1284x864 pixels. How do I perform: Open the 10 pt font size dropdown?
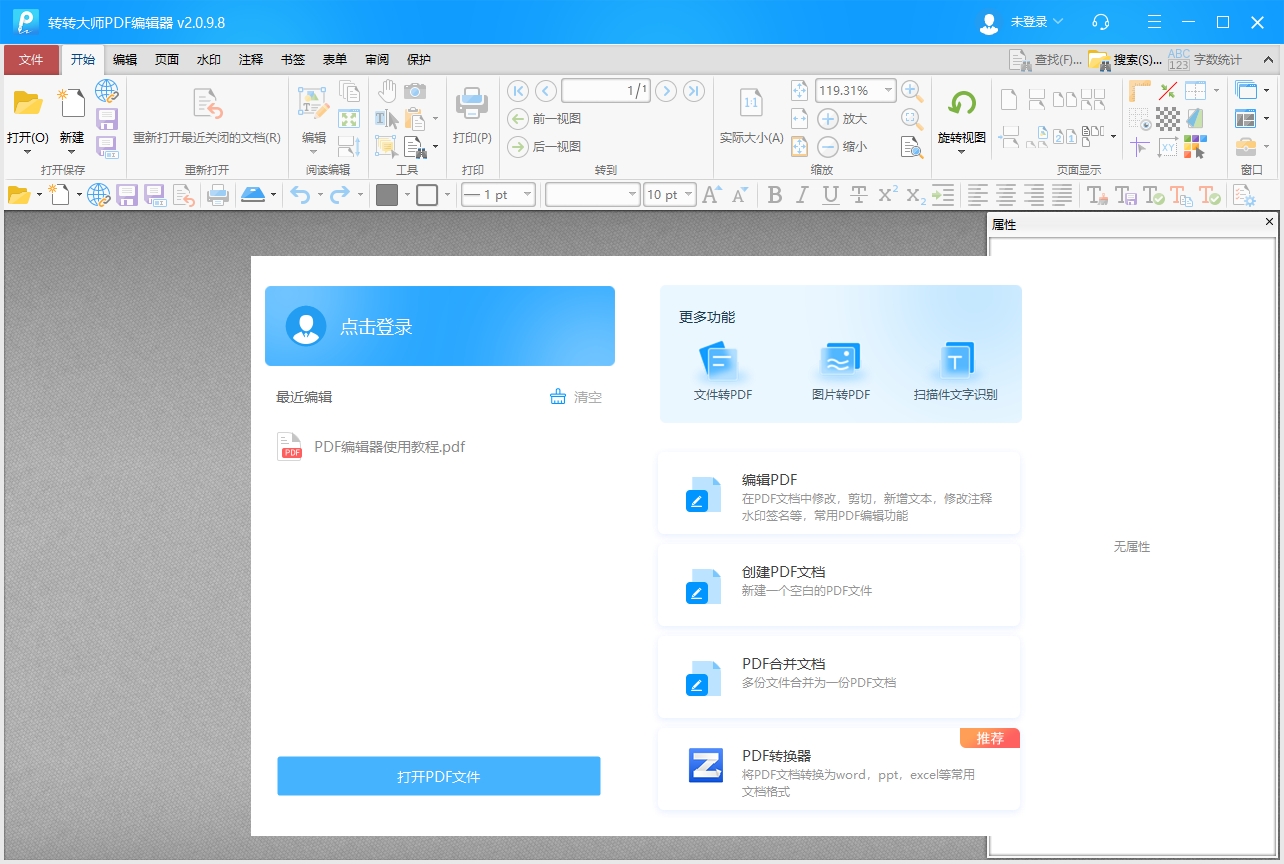click(688, 195)
